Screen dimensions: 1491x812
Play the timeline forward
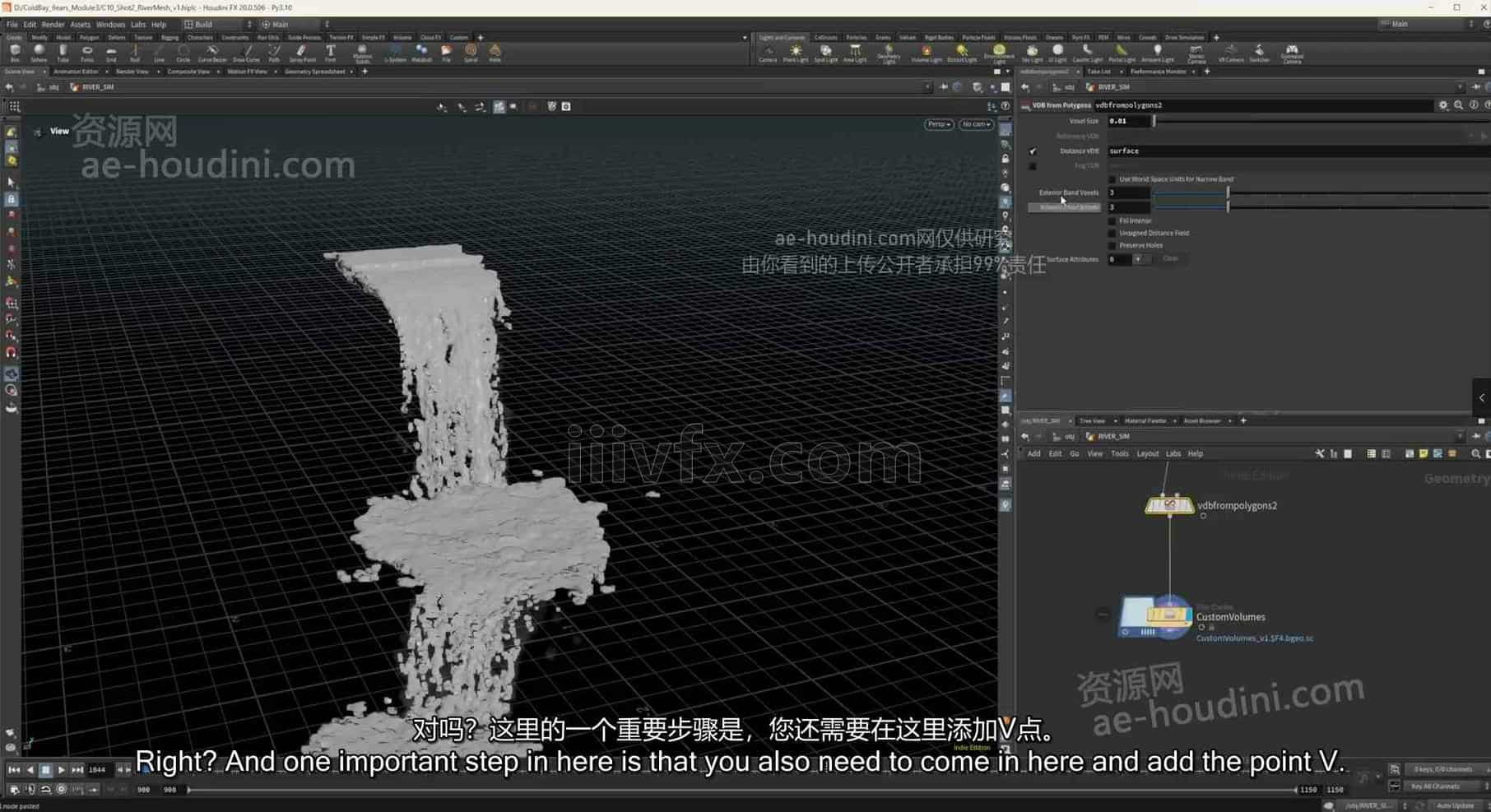coord(61,770)
